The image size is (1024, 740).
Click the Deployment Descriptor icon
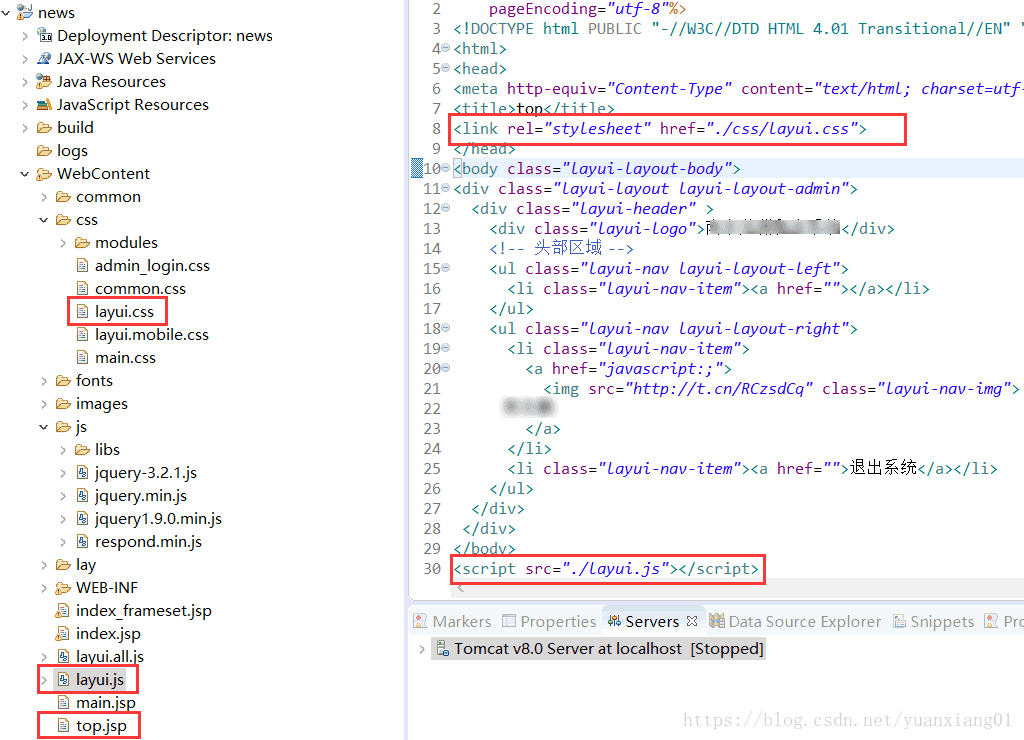(44, 35)
